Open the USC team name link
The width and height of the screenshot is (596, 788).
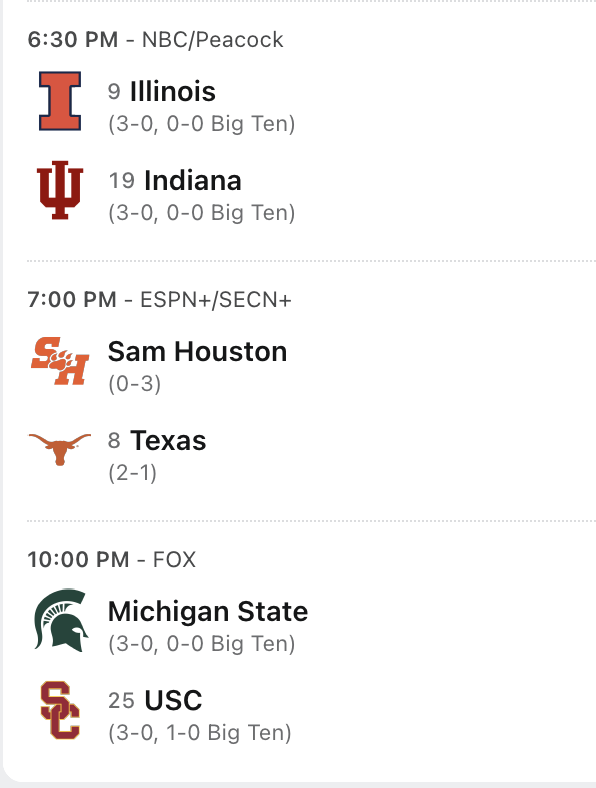pos(173,701)
